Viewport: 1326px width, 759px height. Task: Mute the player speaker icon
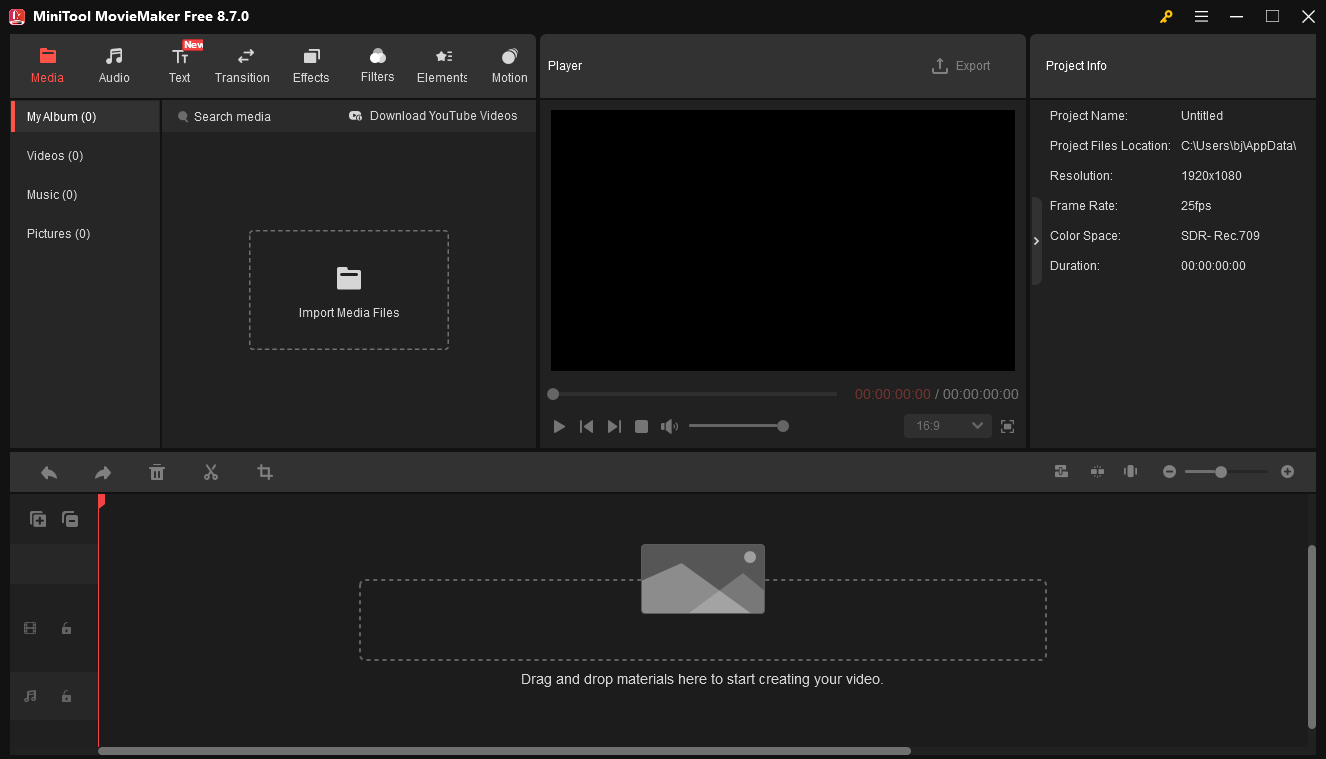669,426
